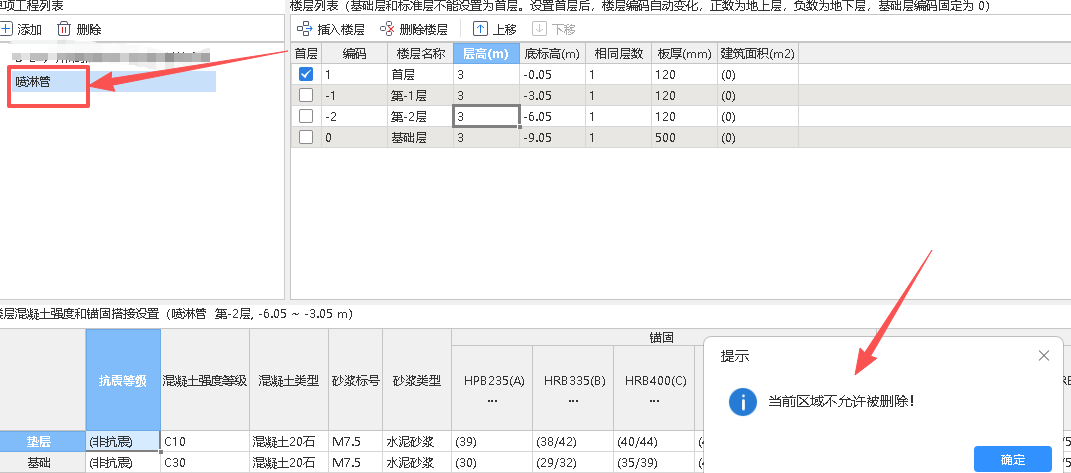This screenshot has height=473, width=1071.
Task: Select the 基础 row header
Action: [42, 463]
